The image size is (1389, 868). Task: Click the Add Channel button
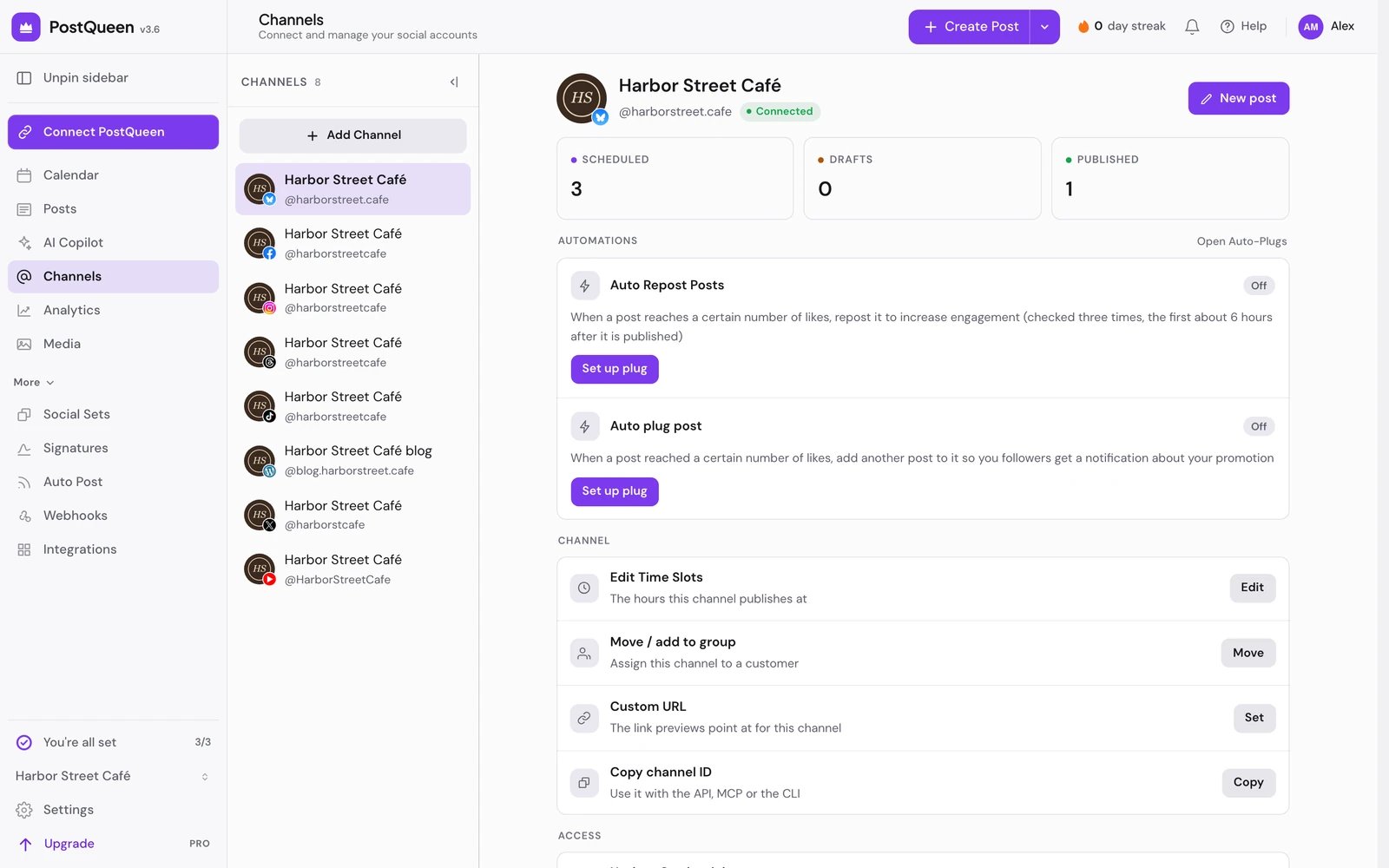pos(352,135)
